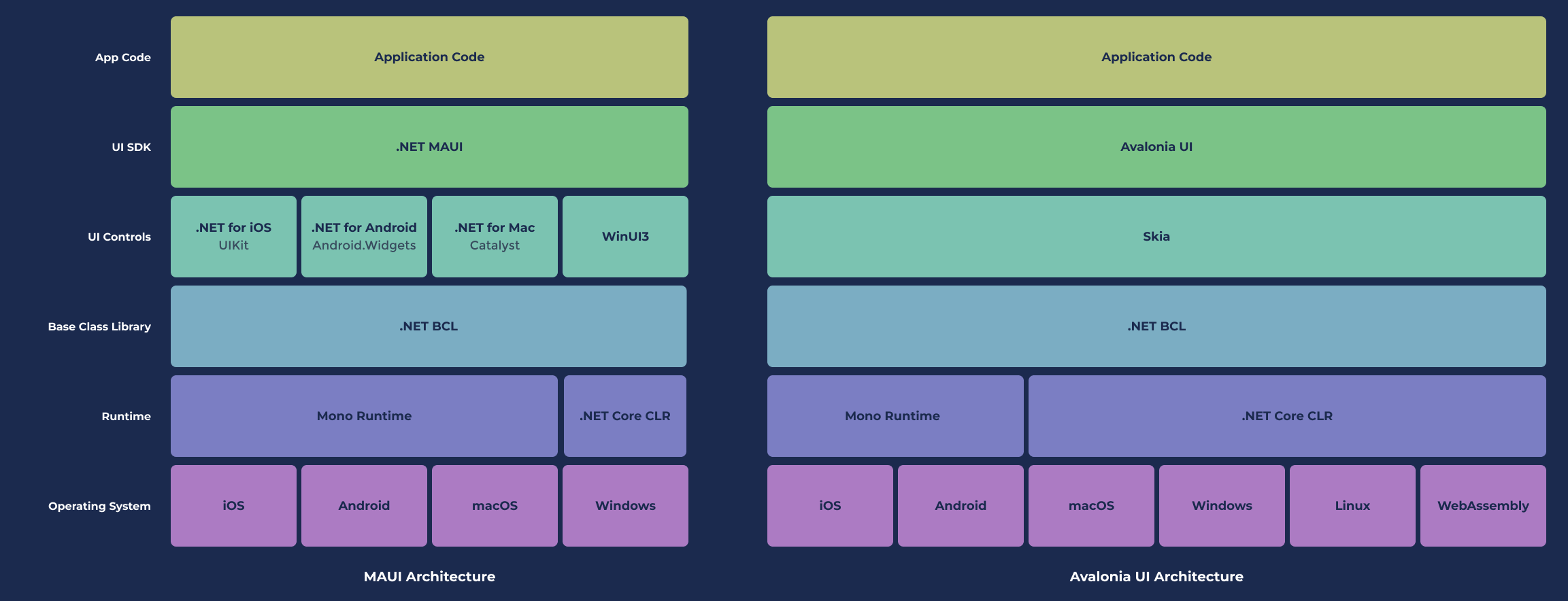This screenshot has width=1568, height=601.
Task: Select ".NET BCL" block in Avalonia diagram
Action: coord(1156,326)
